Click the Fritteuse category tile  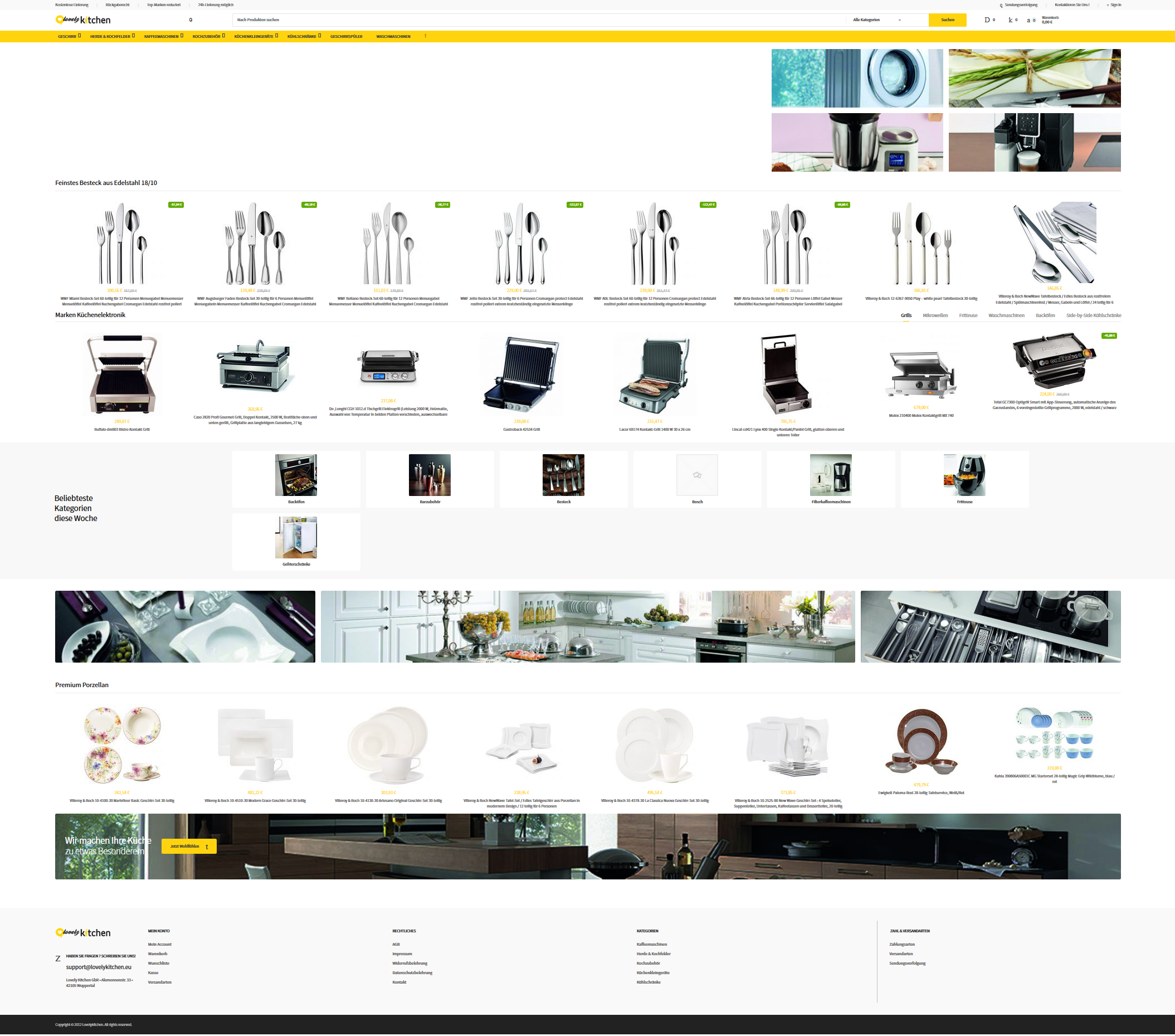tap(964, 479)
